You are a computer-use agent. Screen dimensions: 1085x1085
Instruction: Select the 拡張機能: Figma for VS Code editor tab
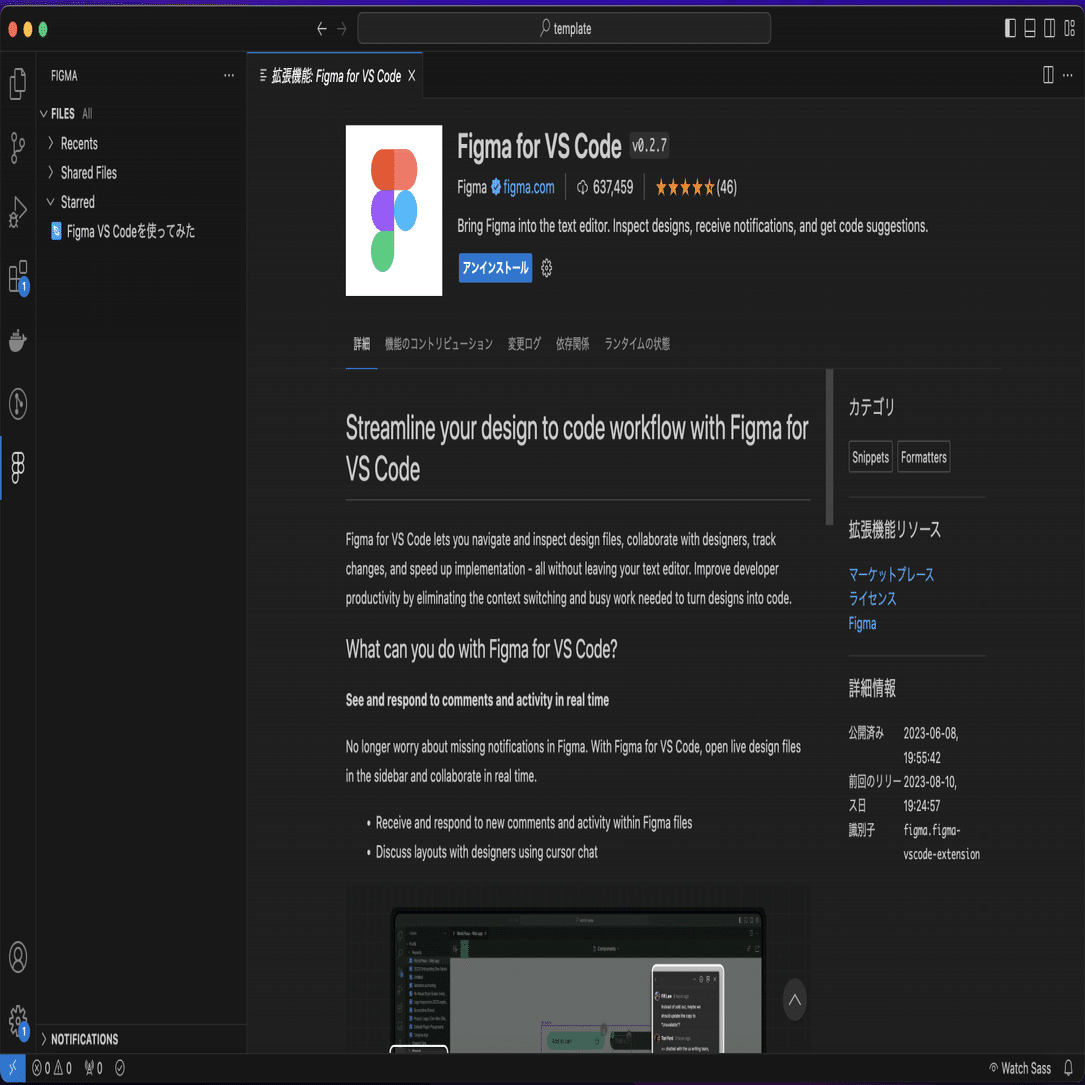[335, 75]
